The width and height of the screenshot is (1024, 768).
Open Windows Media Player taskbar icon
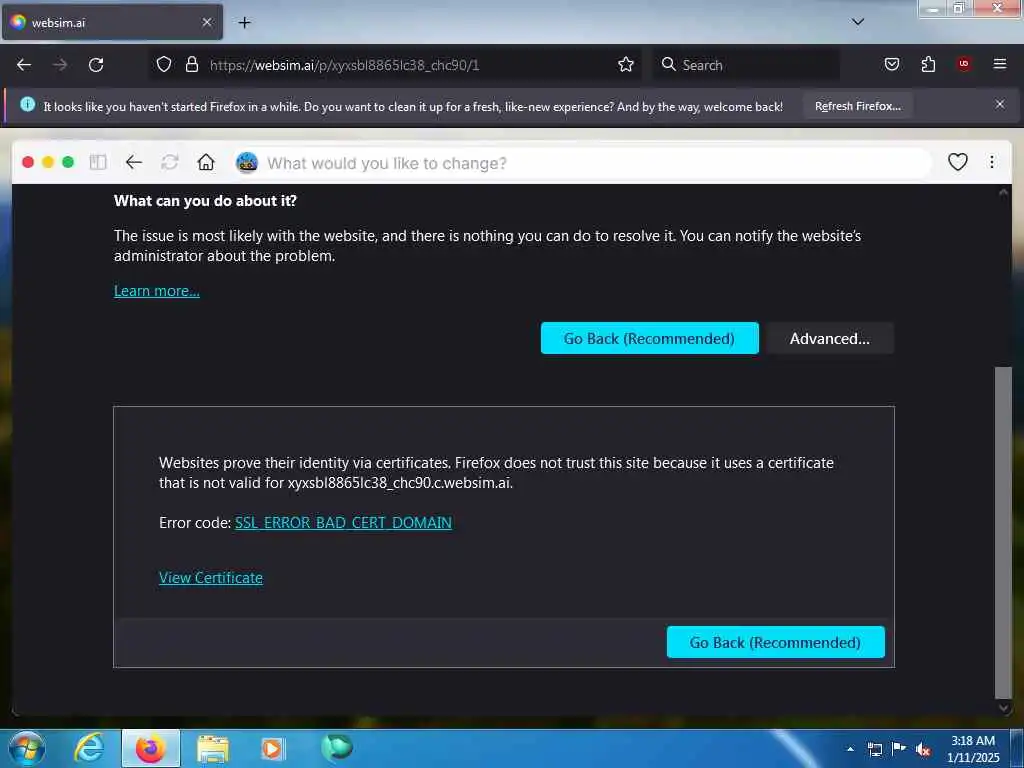272,749
